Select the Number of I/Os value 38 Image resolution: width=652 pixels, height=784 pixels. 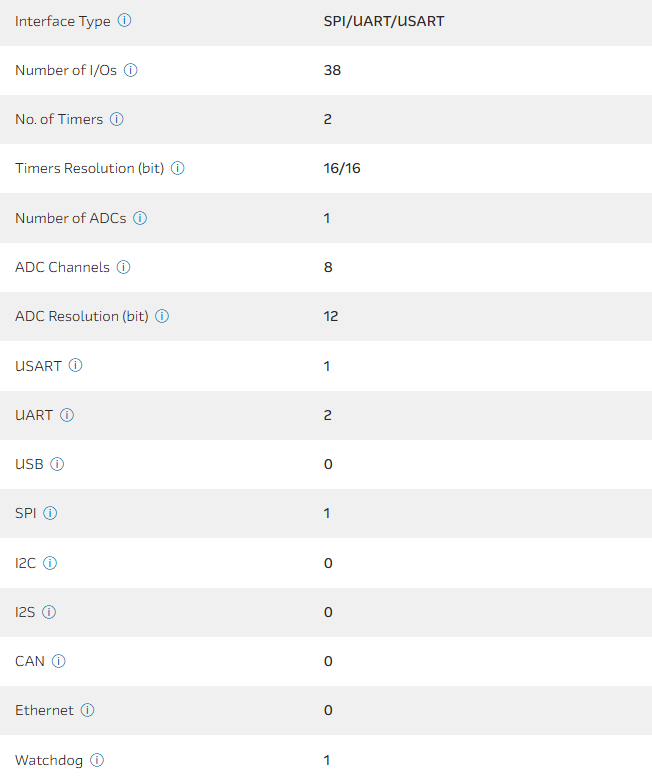point(333,70)
